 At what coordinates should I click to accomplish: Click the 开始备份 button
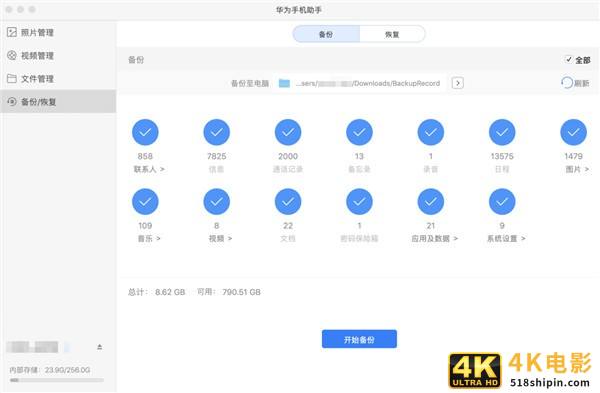[359, 339]
